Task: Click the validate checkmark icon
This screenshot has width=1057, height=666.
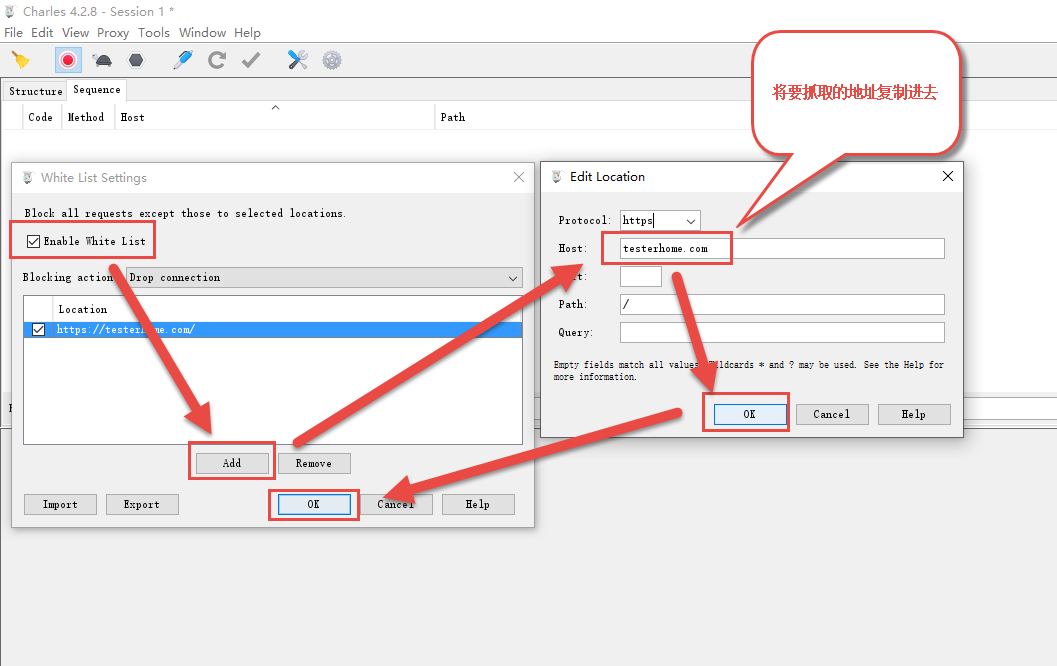Action: click(x=251, y=61)
